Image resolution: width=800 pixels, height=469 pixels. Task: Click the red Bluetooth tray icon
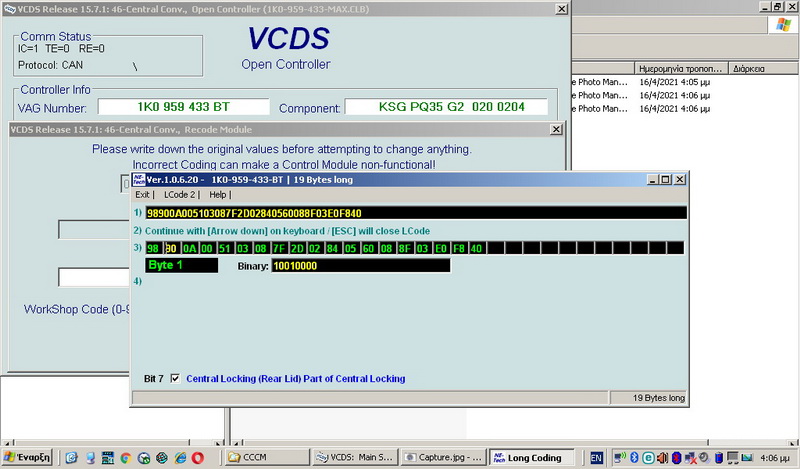click(677, 458)
